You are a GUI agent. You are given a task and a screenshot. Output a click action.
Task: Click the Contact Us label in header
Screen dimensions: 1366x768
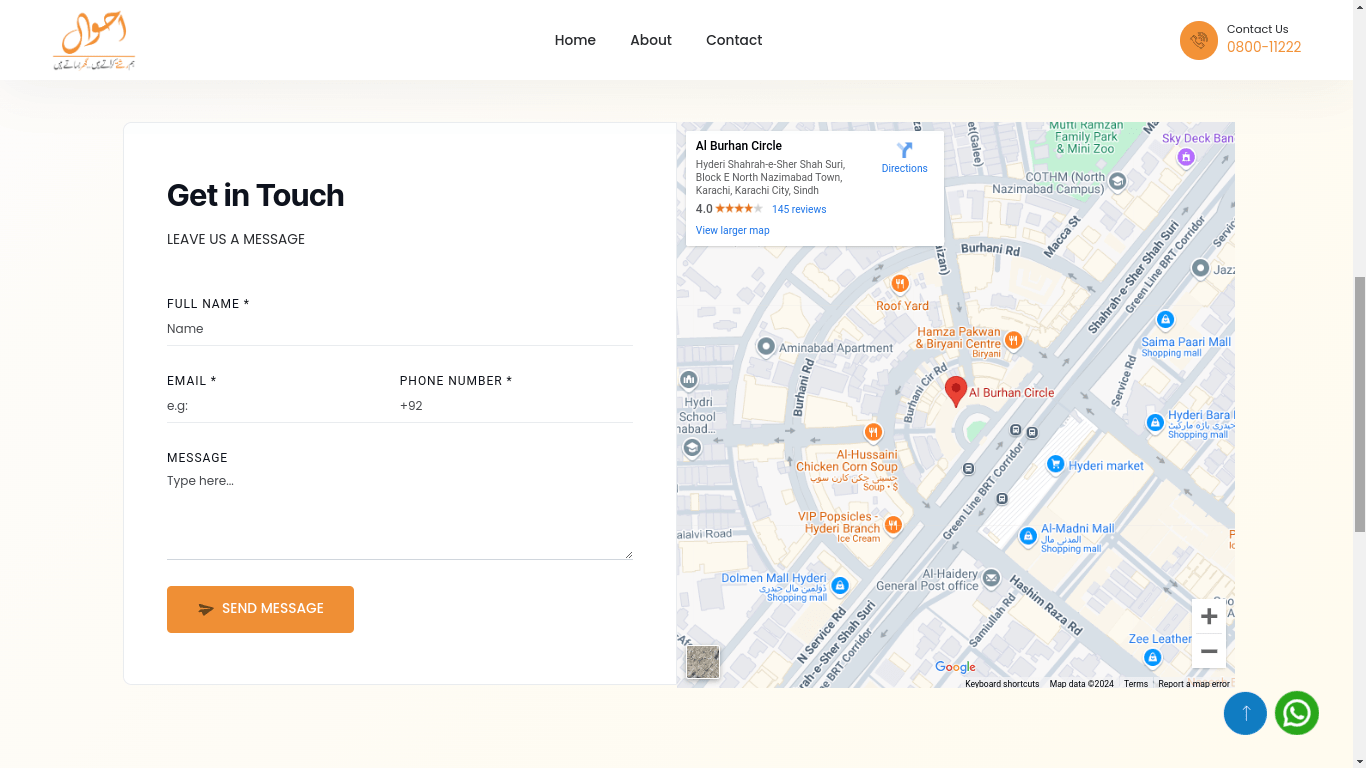(1257, 29)
